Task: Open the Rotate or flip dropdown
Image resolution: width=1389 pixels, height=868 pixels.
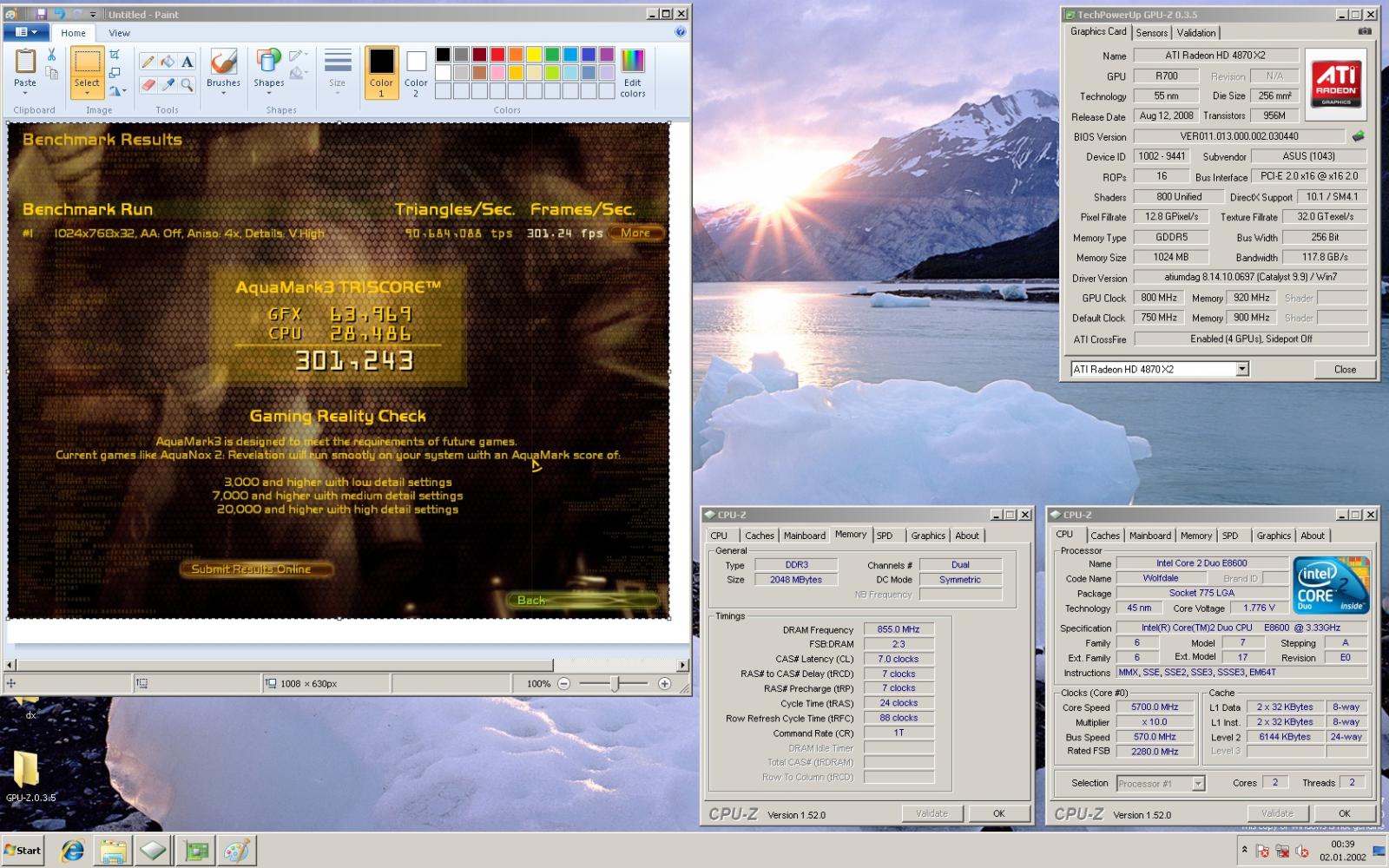Action: [118, 90]
